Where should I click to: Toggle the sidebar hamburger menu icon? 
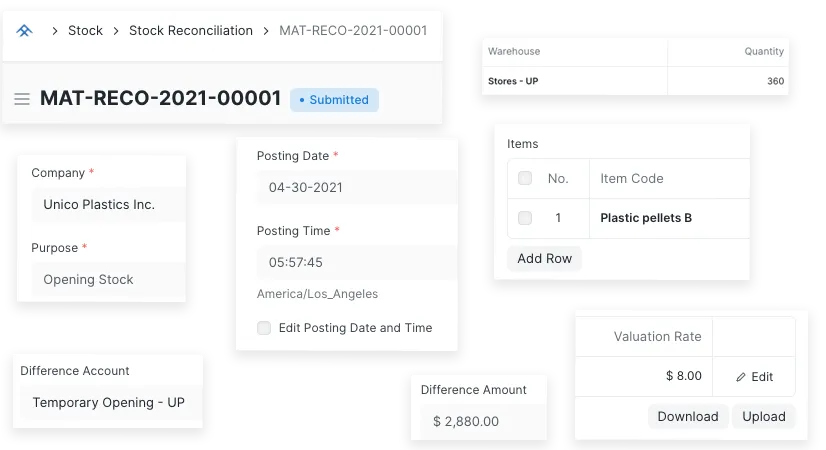22,99
